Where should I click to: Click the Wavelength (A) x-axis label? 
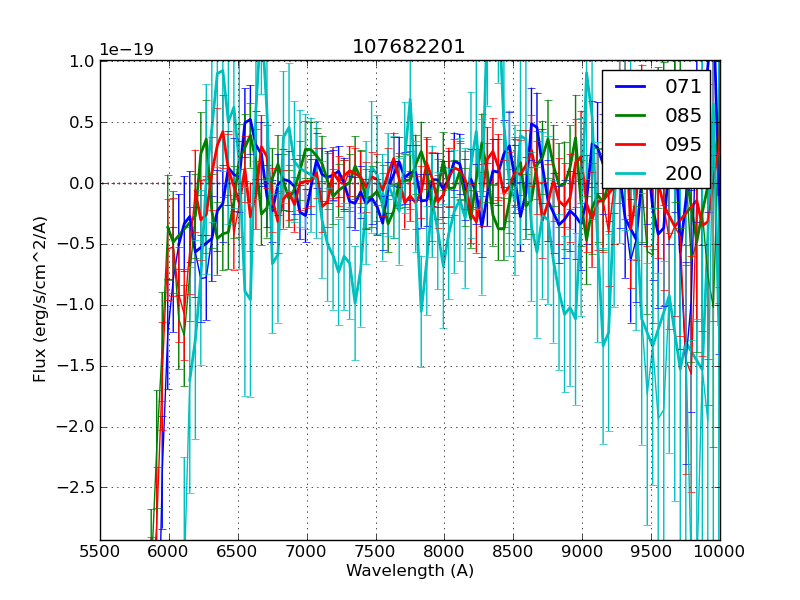pyautogui.click(x=410, y=571)
